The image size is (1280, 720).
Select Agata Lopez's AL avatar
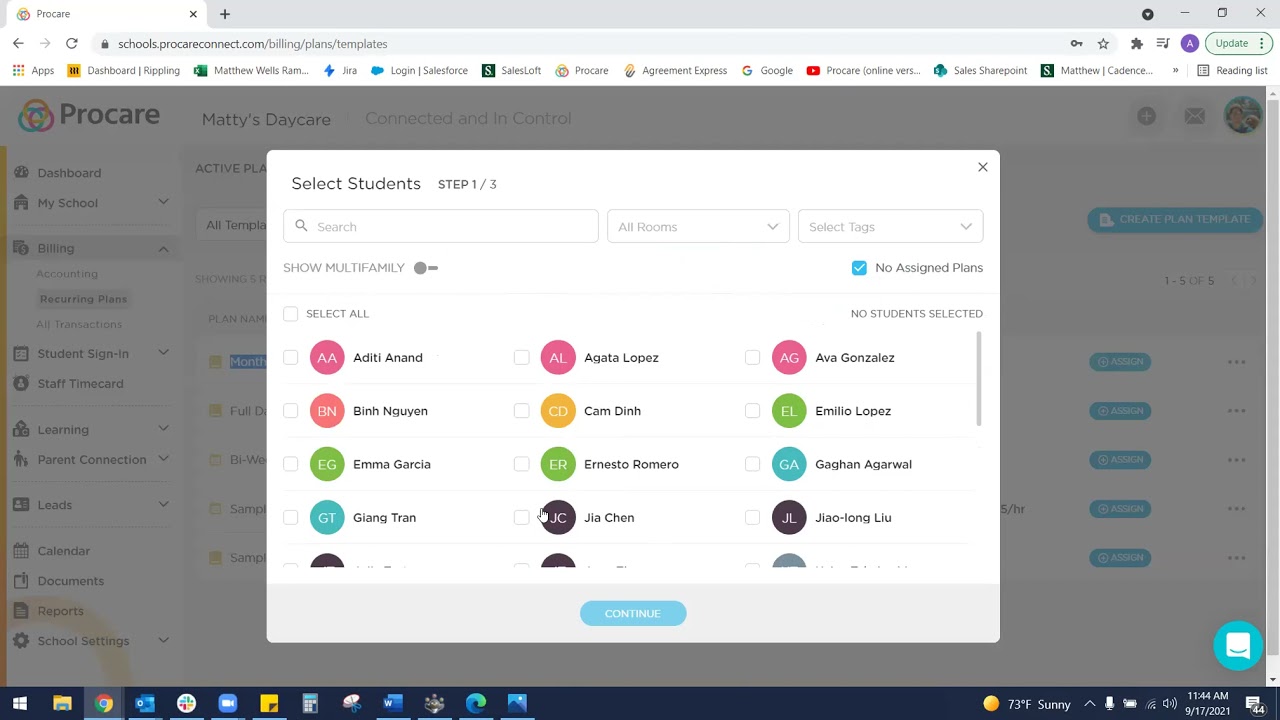(558, 357)
